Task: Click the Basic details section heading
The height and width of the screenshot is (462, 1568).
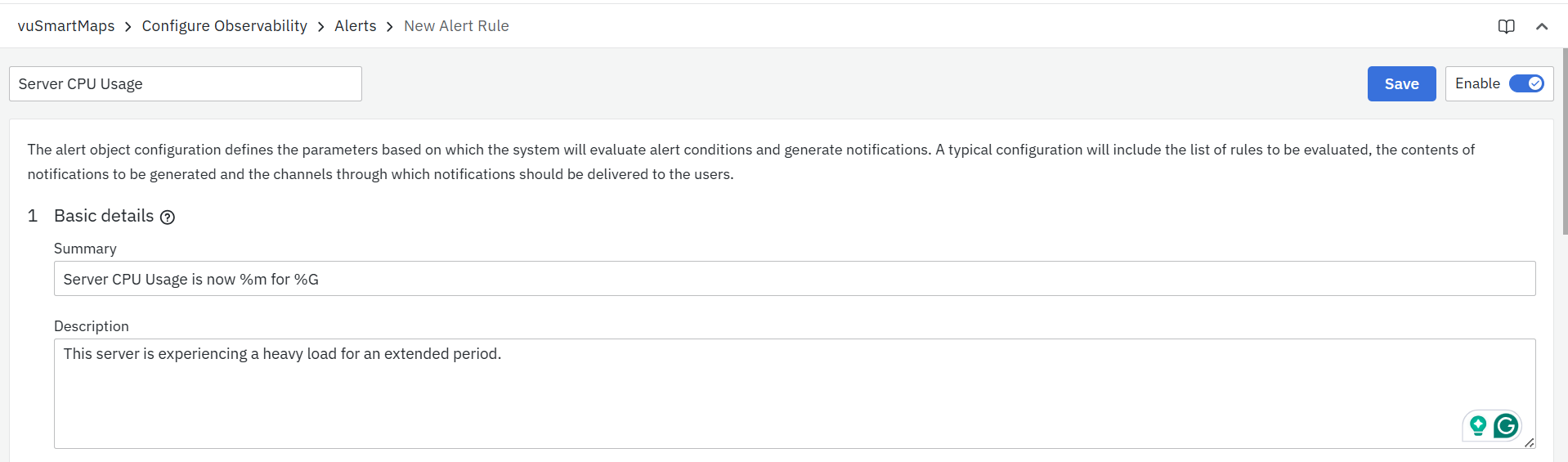Action: pos(104,216)
